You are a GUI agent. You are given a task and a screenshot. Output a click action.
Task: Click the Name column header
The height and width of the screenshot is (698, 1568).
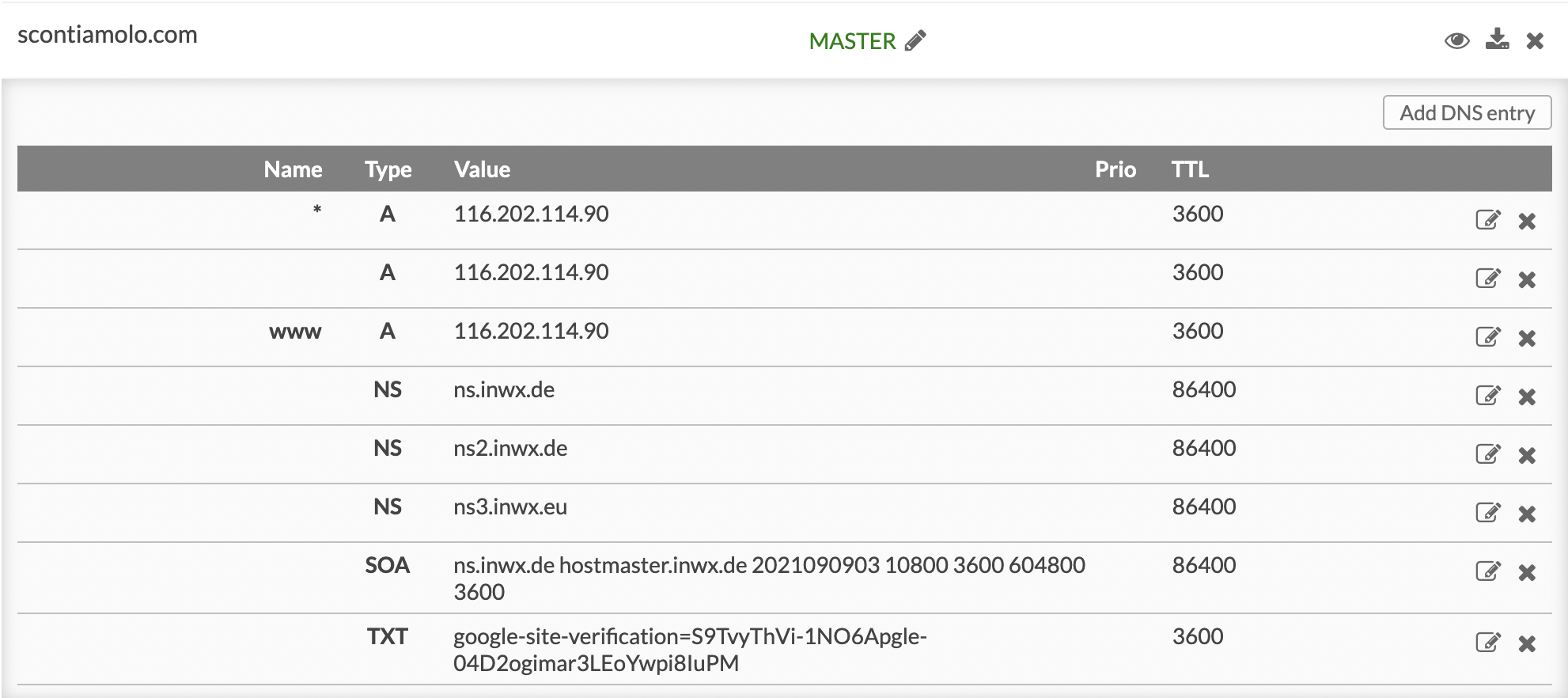[x=293, y=169]
